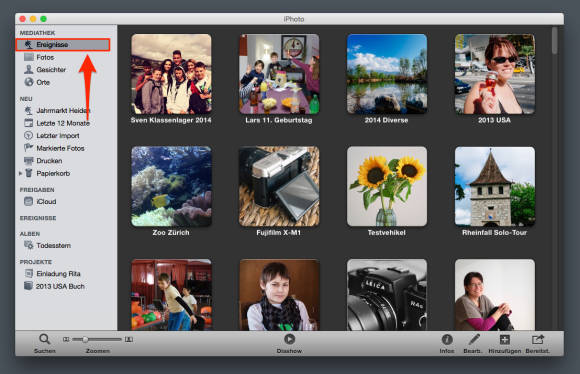Click the large thumbnail zoom-in icon
The width and height of the screenshot is (580, 374).
129,339
